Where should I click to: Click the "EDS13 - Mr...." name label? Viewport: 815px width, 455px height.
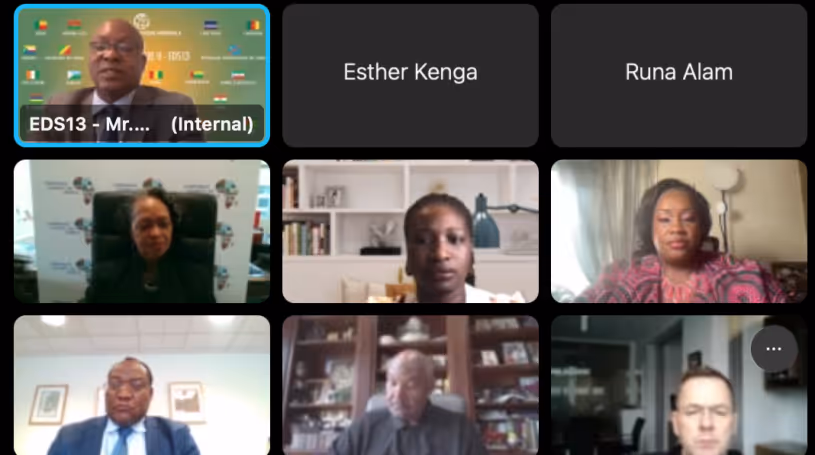[89, 124]
